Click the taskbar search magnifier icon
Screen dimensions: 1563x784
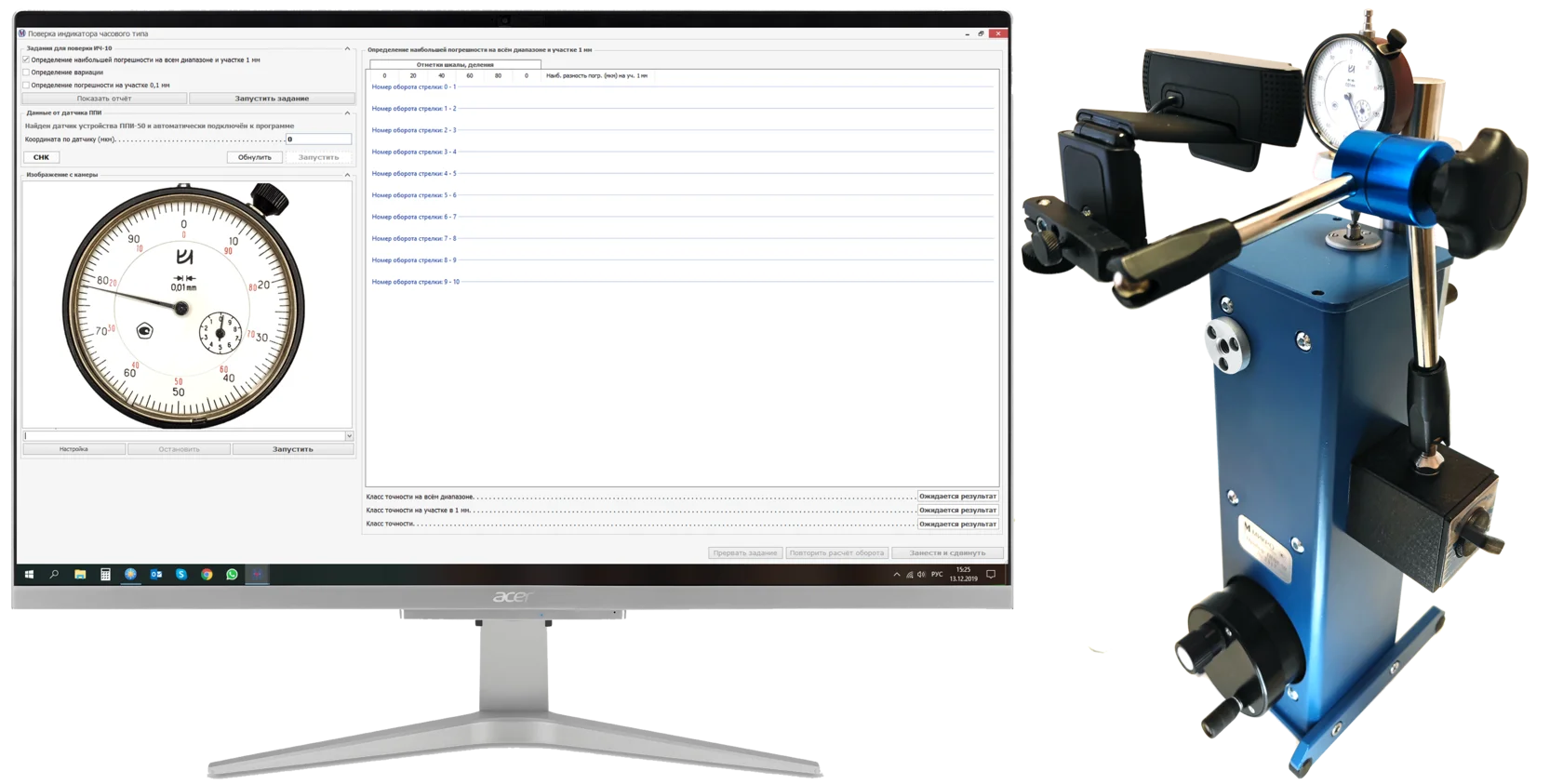54,575
